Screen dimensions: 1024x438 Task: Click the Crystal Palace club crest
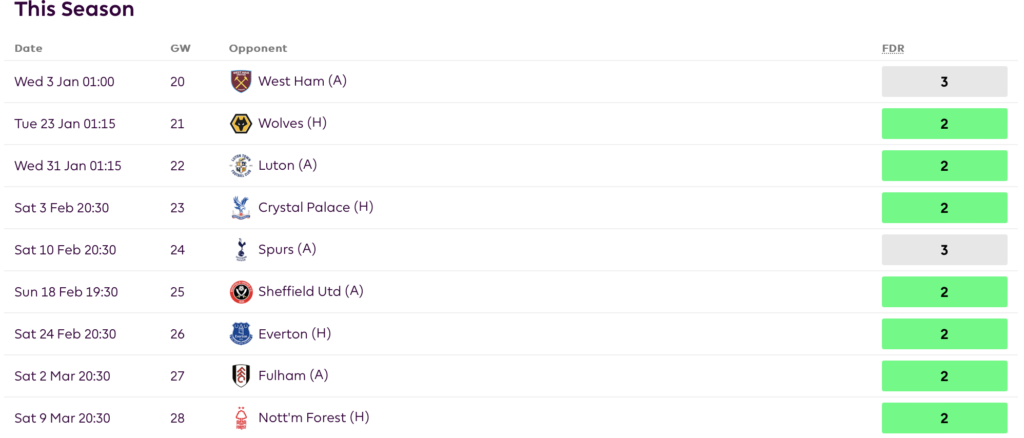241,208
